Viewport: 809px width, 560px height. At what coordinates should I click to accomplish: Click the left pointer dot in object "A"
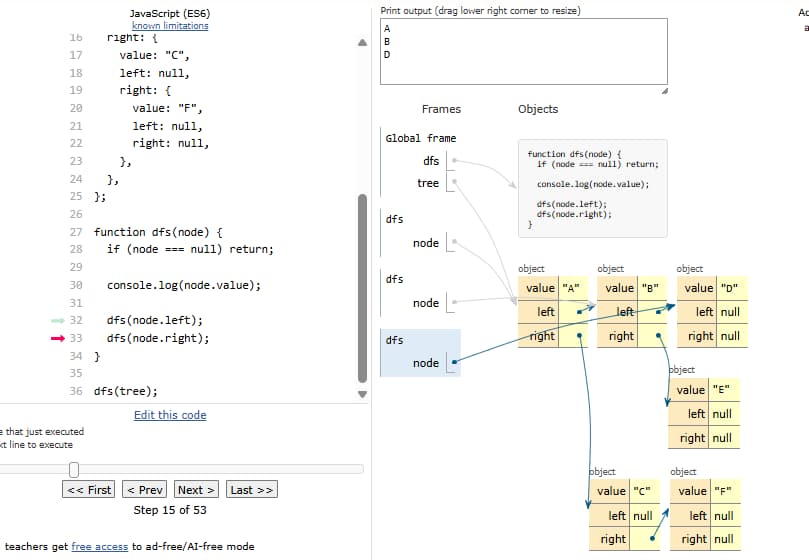(579, 312)
